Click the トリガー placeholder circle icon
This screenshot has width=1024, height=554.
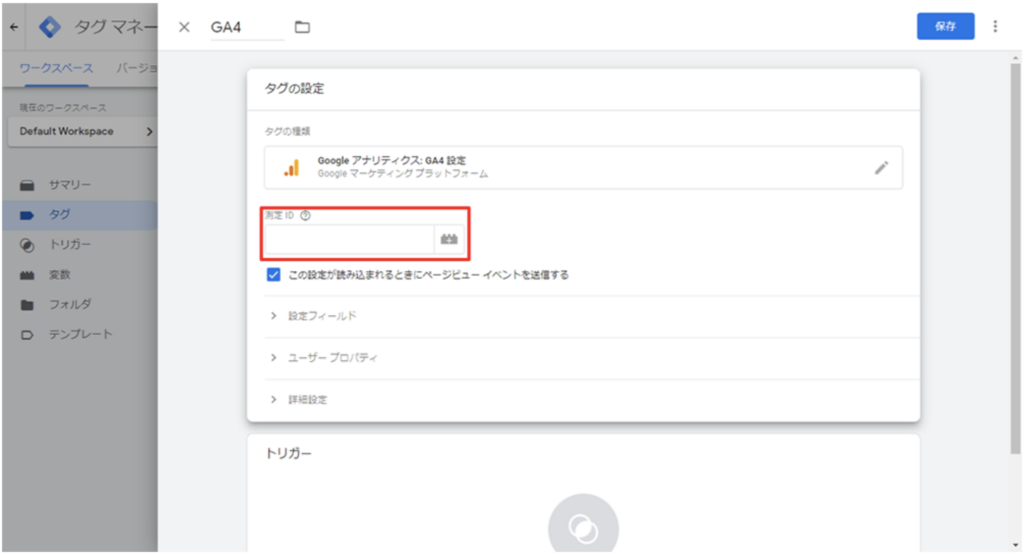tap(583, 527)
